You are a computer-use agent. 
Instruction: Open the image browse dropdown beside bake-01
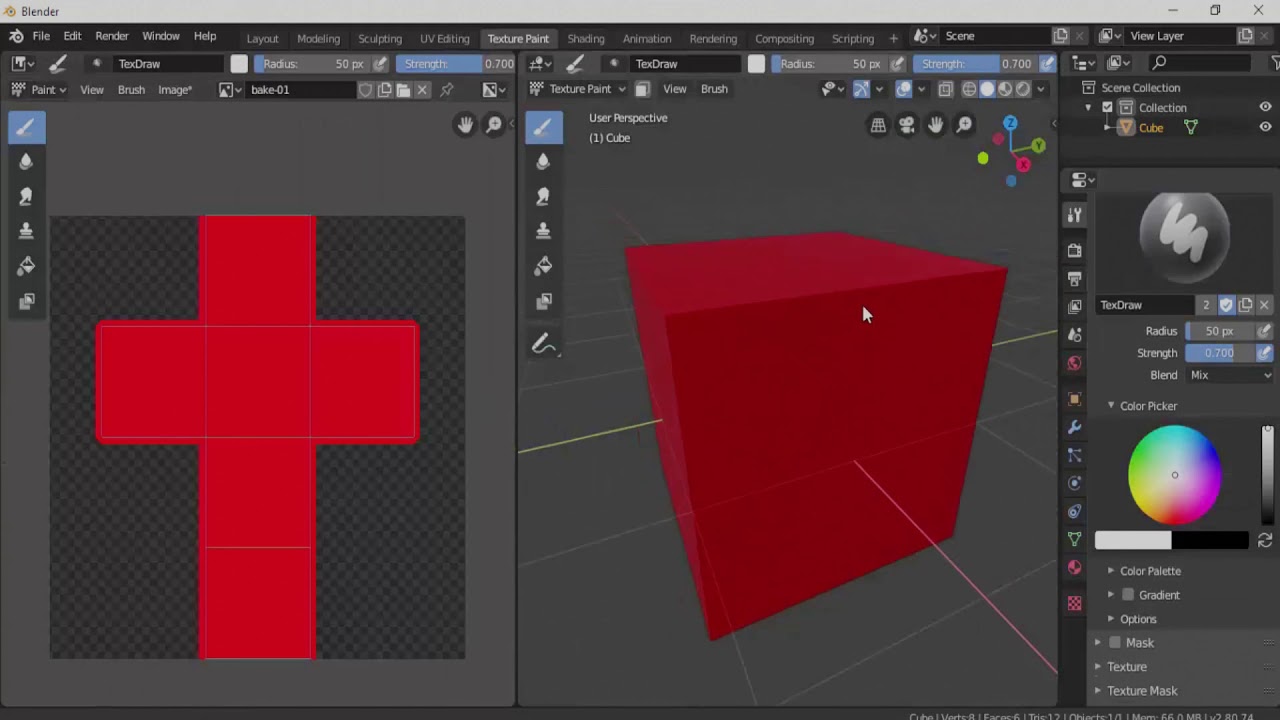(x=230, y=90)
